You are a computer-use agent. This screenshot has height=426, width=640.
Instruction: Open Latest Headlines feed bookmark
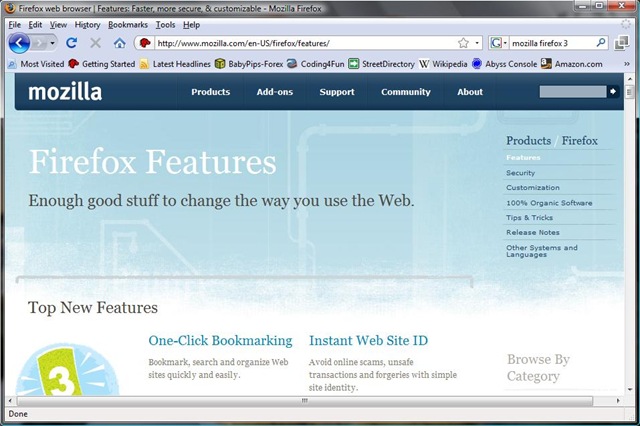coord(175,64)
